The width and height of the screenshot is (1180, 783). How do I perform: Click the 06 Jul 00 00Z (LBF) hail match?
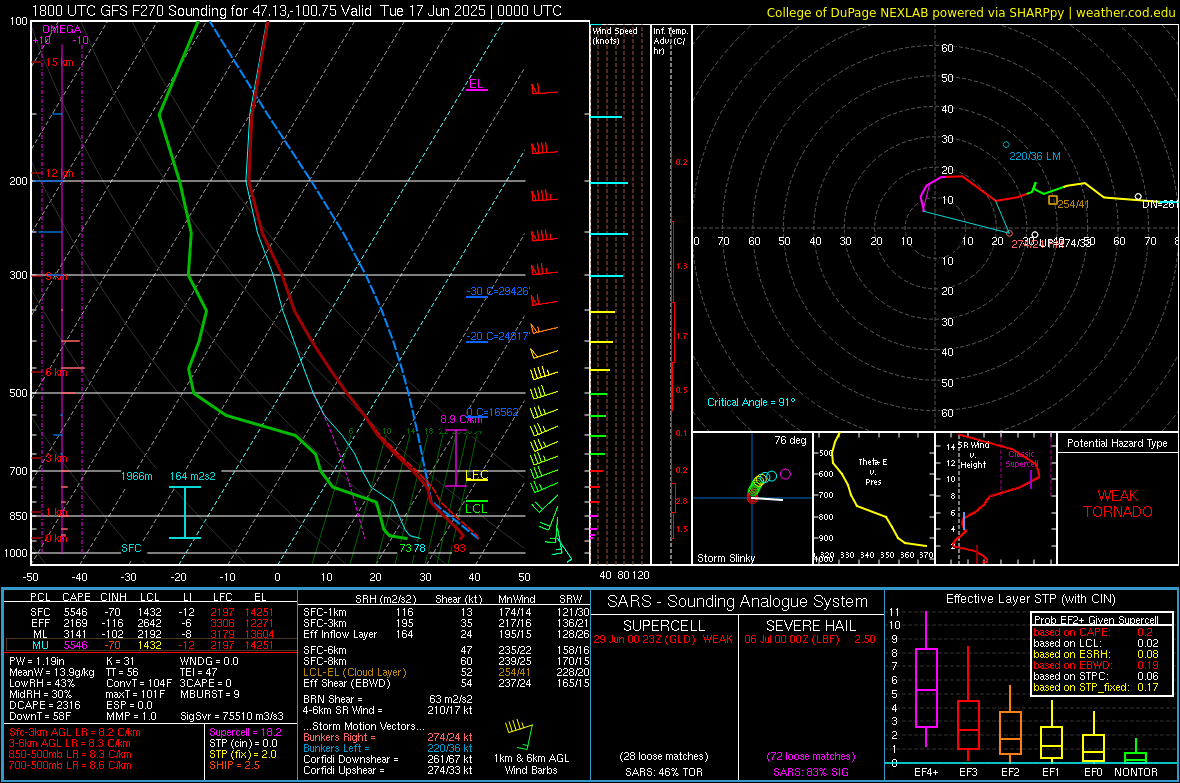pyautogui.click(x=810, y=638)
